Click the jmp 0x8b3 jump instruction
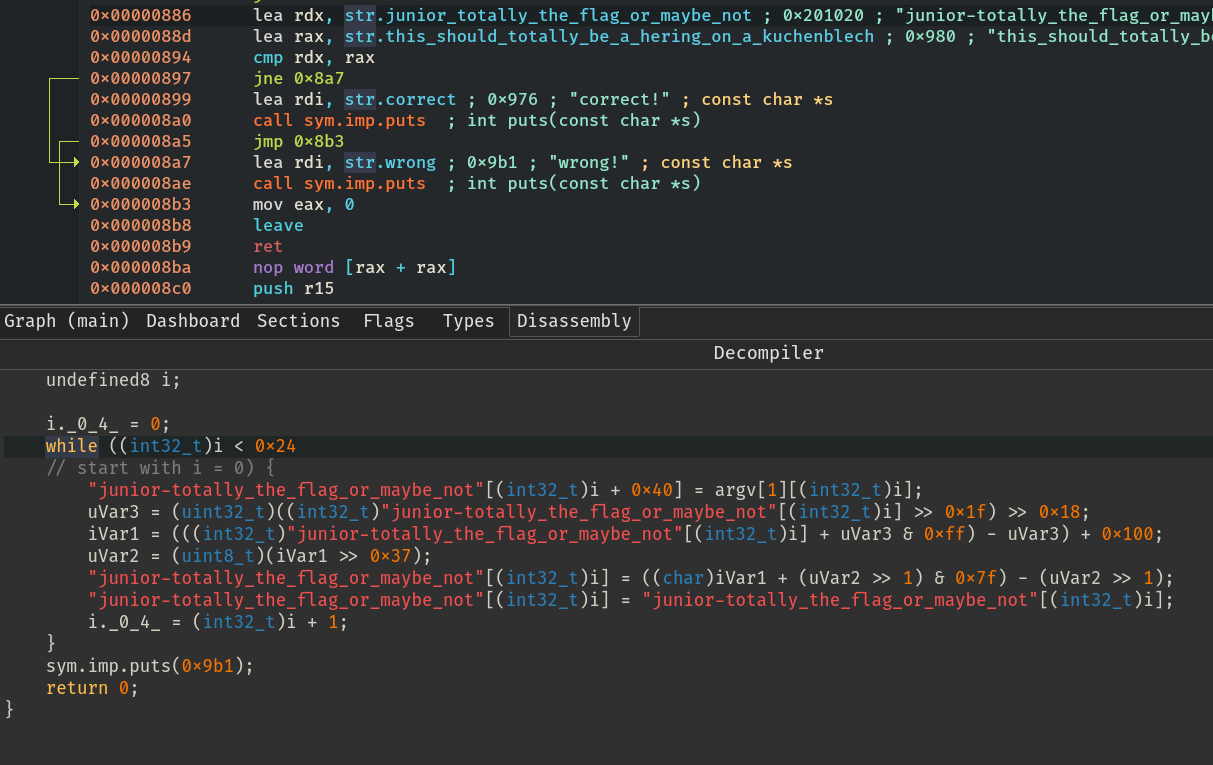Viewport: 1213px width, 765px height. point(298,142)
